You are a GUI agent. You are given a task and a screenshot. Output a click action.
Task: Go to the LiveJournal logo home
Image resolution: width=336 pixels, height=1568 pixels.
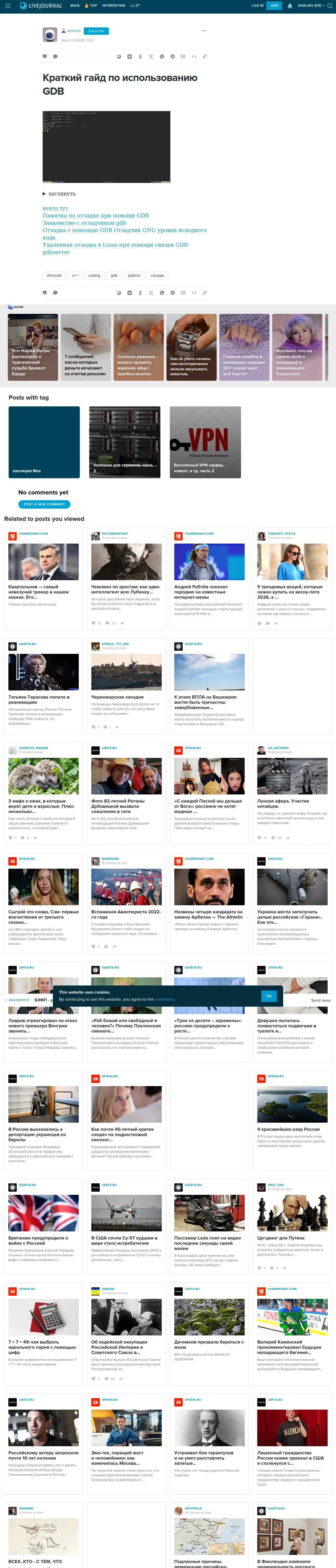pyautogui.click(x=41, y=5)
